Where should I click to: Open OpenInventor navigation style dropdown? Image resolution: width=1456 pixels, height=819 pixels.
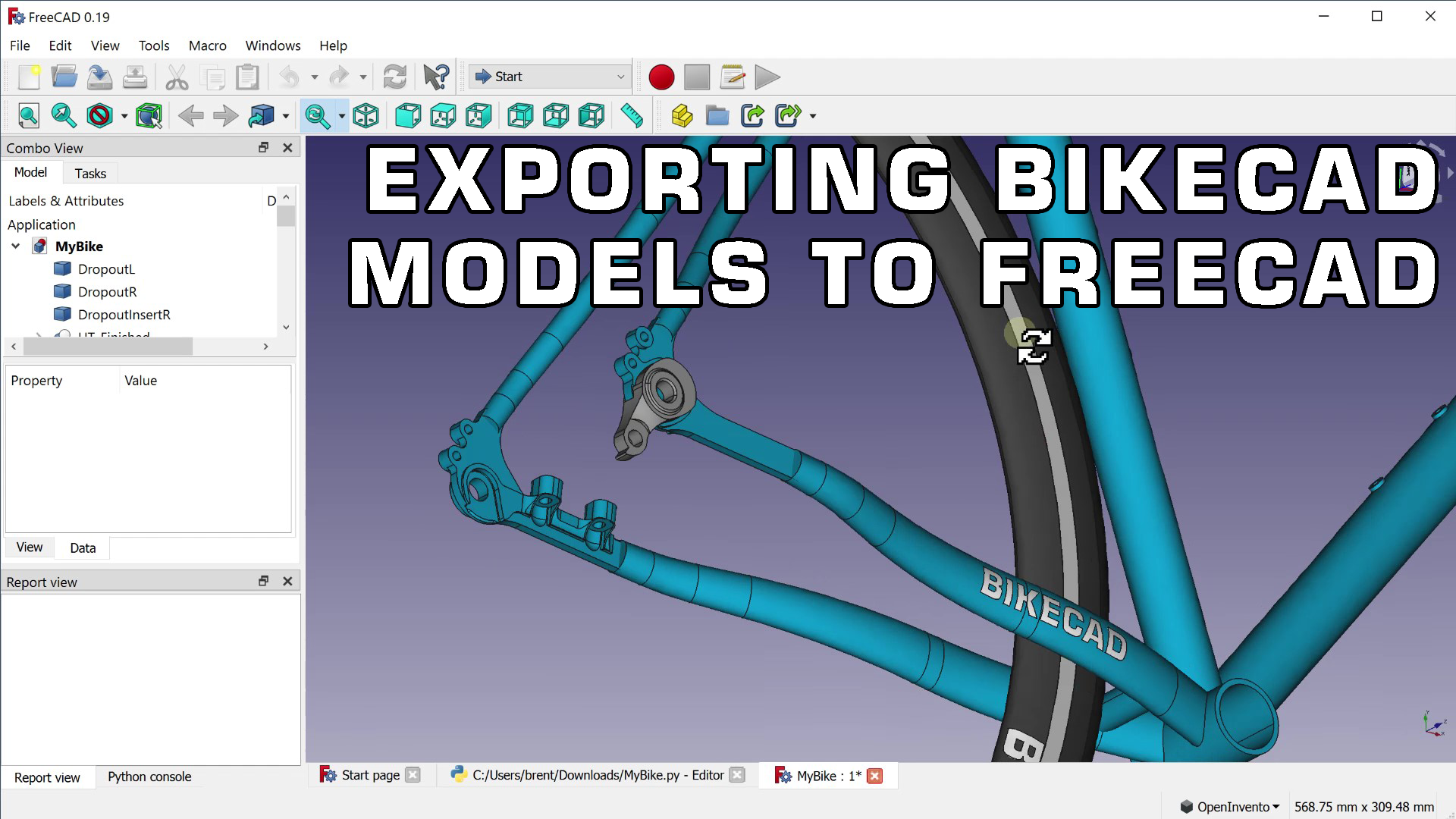click(1229, 807)
